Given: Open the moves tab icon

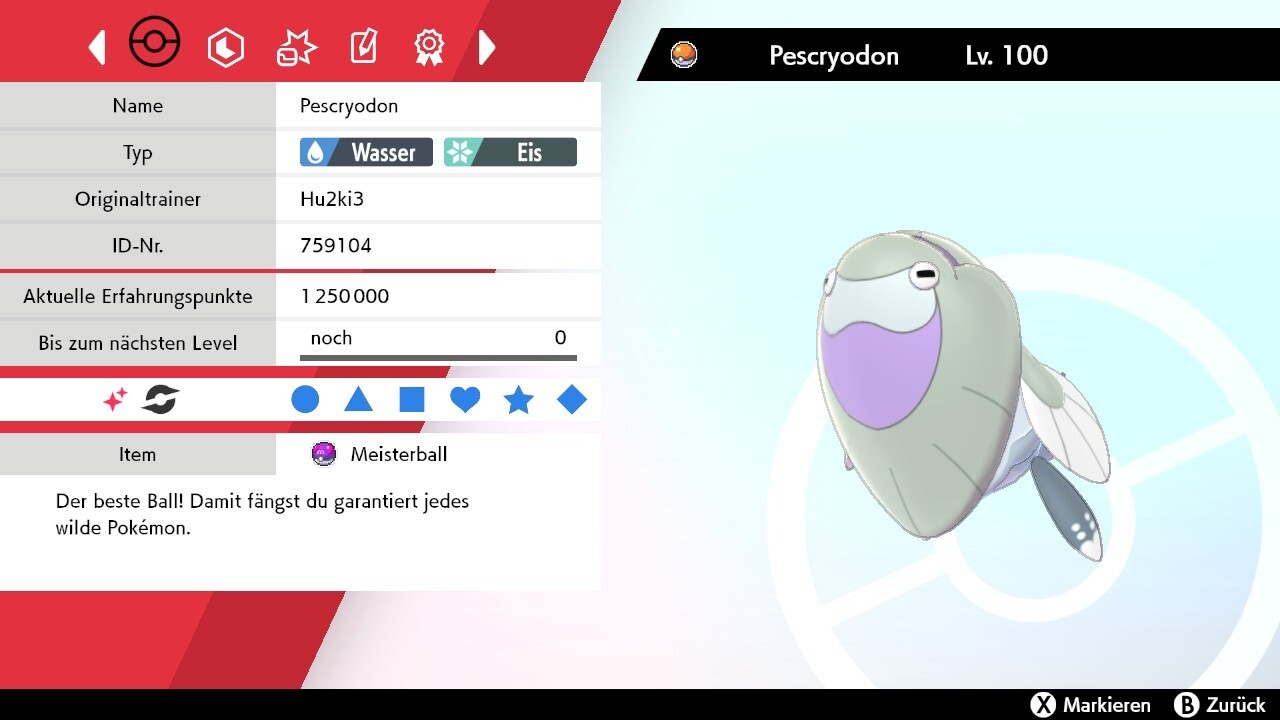Looking at the screenshot, I should (296, 47).
